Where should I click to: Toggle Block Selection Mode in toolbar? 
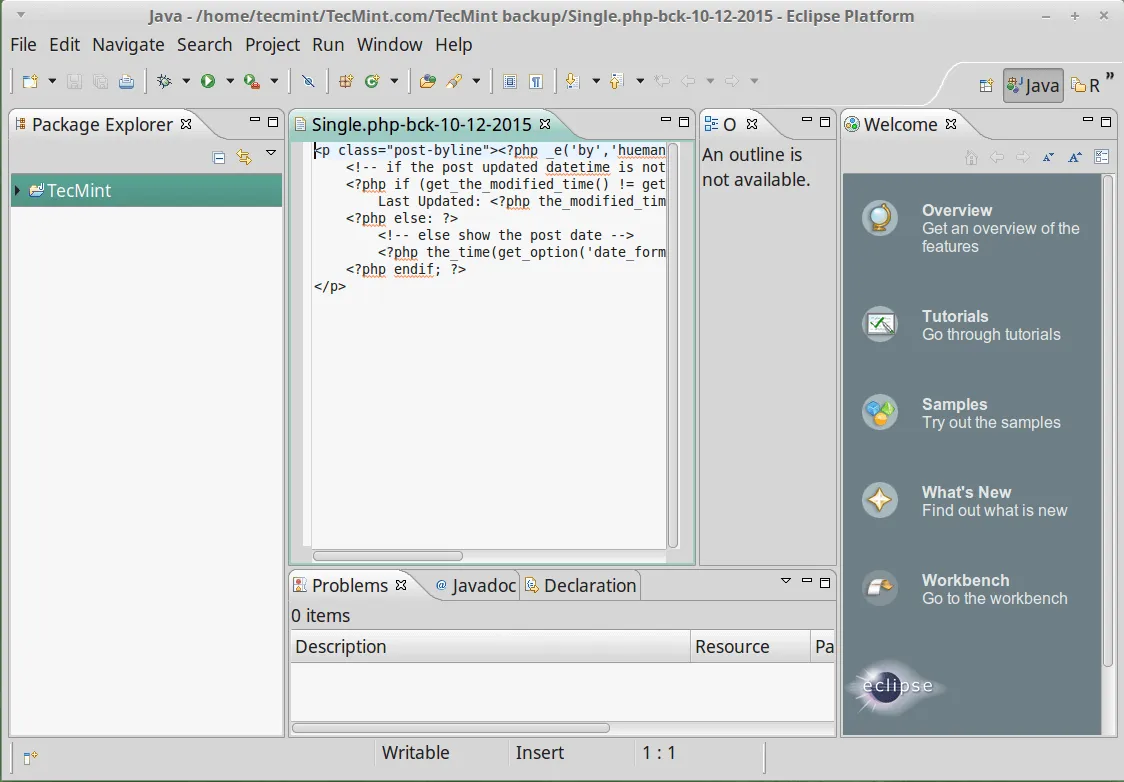(x=510, y=81)
